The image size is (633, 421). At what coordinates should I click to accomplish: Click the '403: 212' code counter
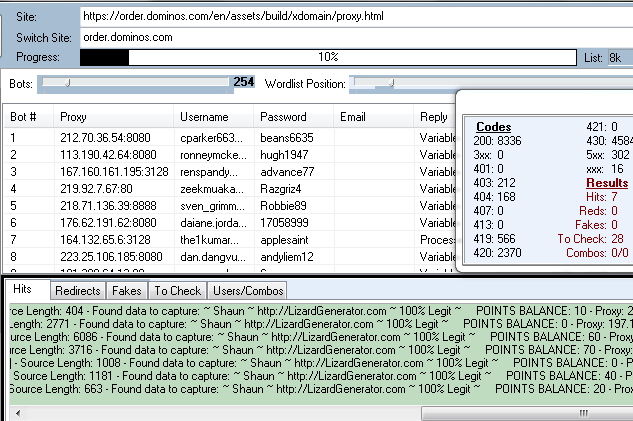click(495, 183)
